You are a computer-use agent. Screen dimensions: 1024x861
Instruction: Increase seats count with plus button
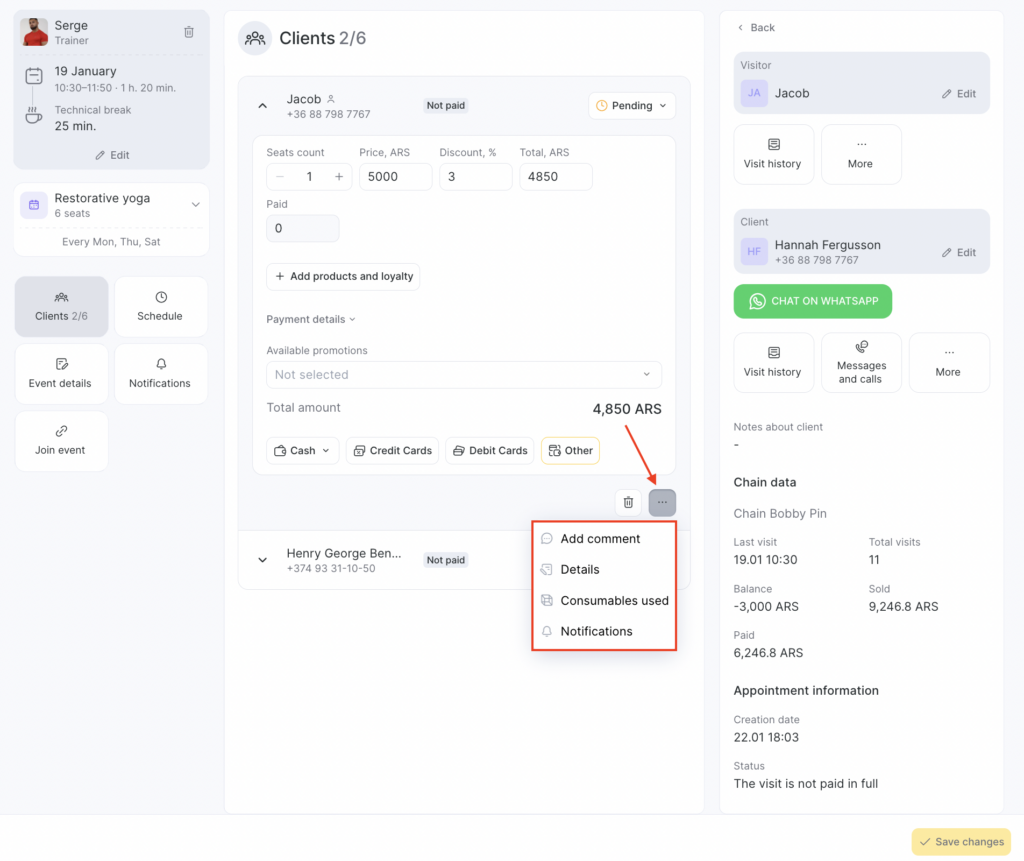pos(339,177)
